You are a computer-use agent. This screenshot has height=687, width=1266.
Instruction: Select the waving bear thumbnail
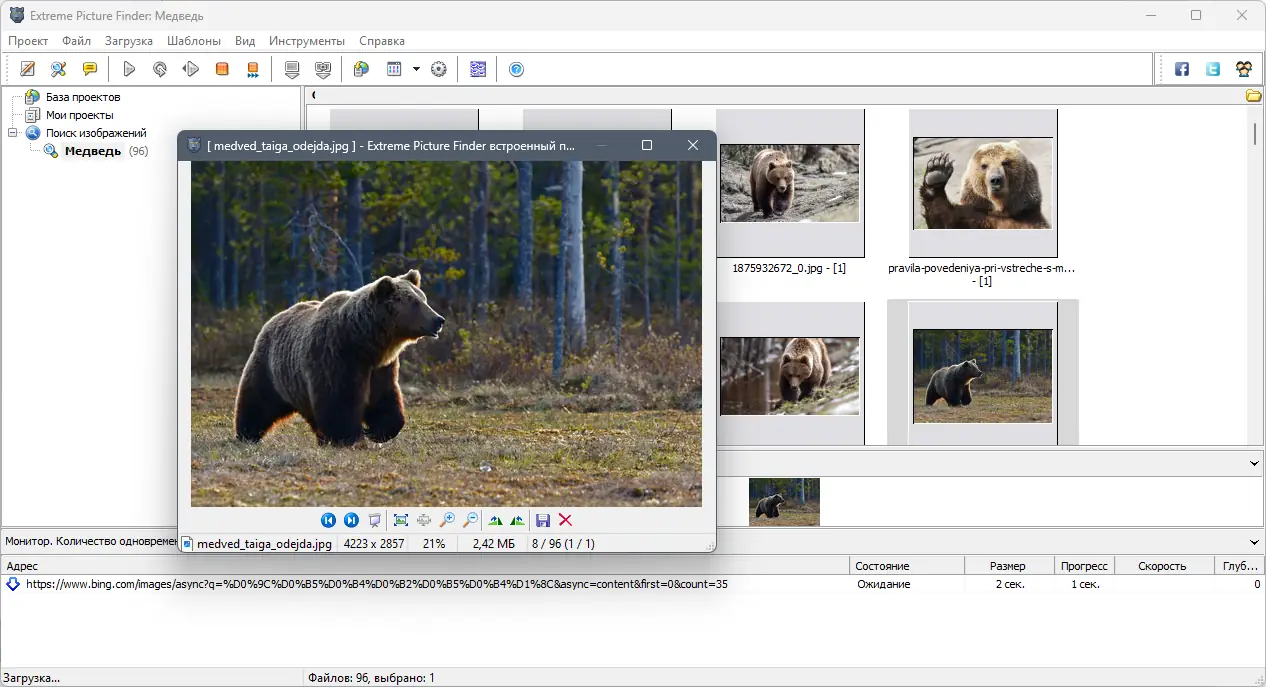pos(982,184)
